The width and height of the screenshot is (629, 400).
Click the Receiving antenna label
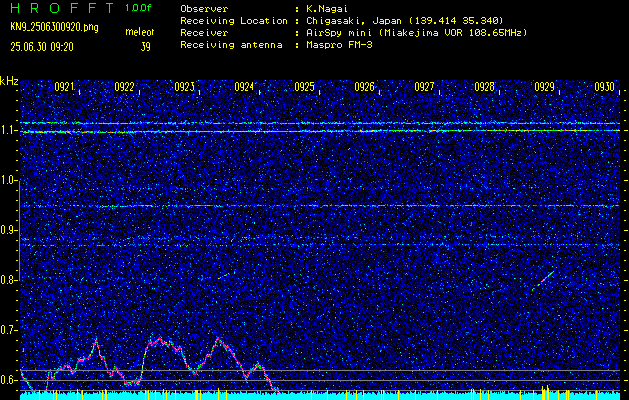click(x=231, y=45)
